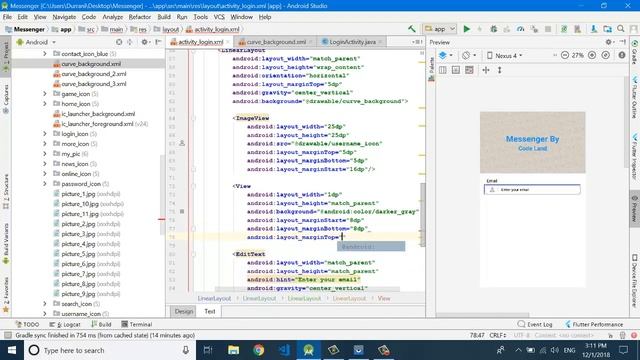640x360 pixels.
Task: Click the Email field in the preview
Action: click(x=532, y=190)
